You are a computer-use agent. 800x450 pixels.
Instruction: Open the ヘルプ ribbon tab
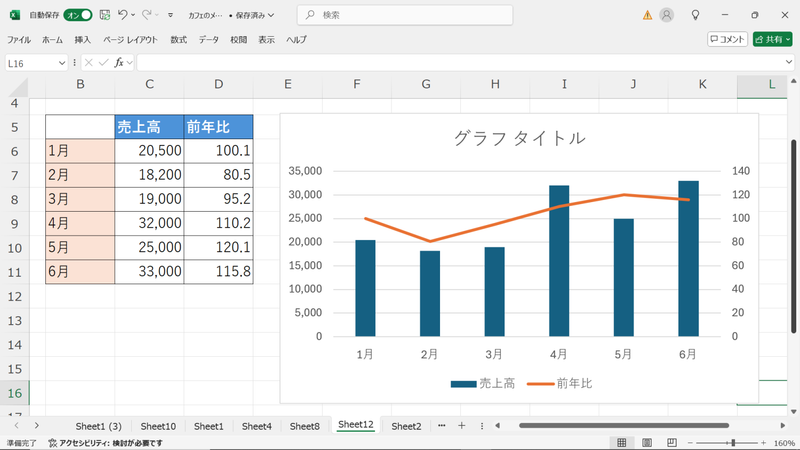(x=296, y=39)
